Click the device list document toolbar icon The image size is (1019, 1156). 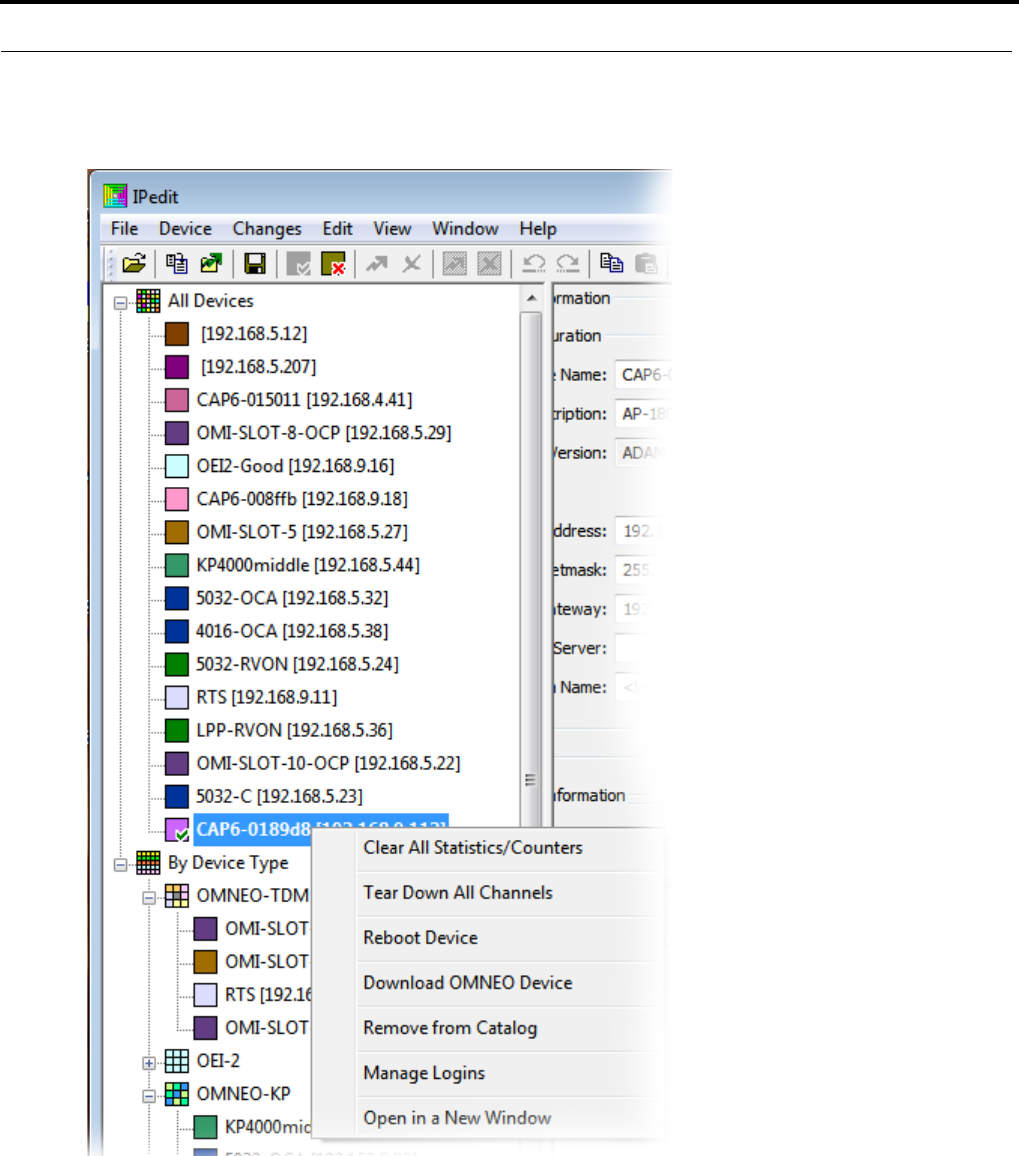tap(176, 263)
